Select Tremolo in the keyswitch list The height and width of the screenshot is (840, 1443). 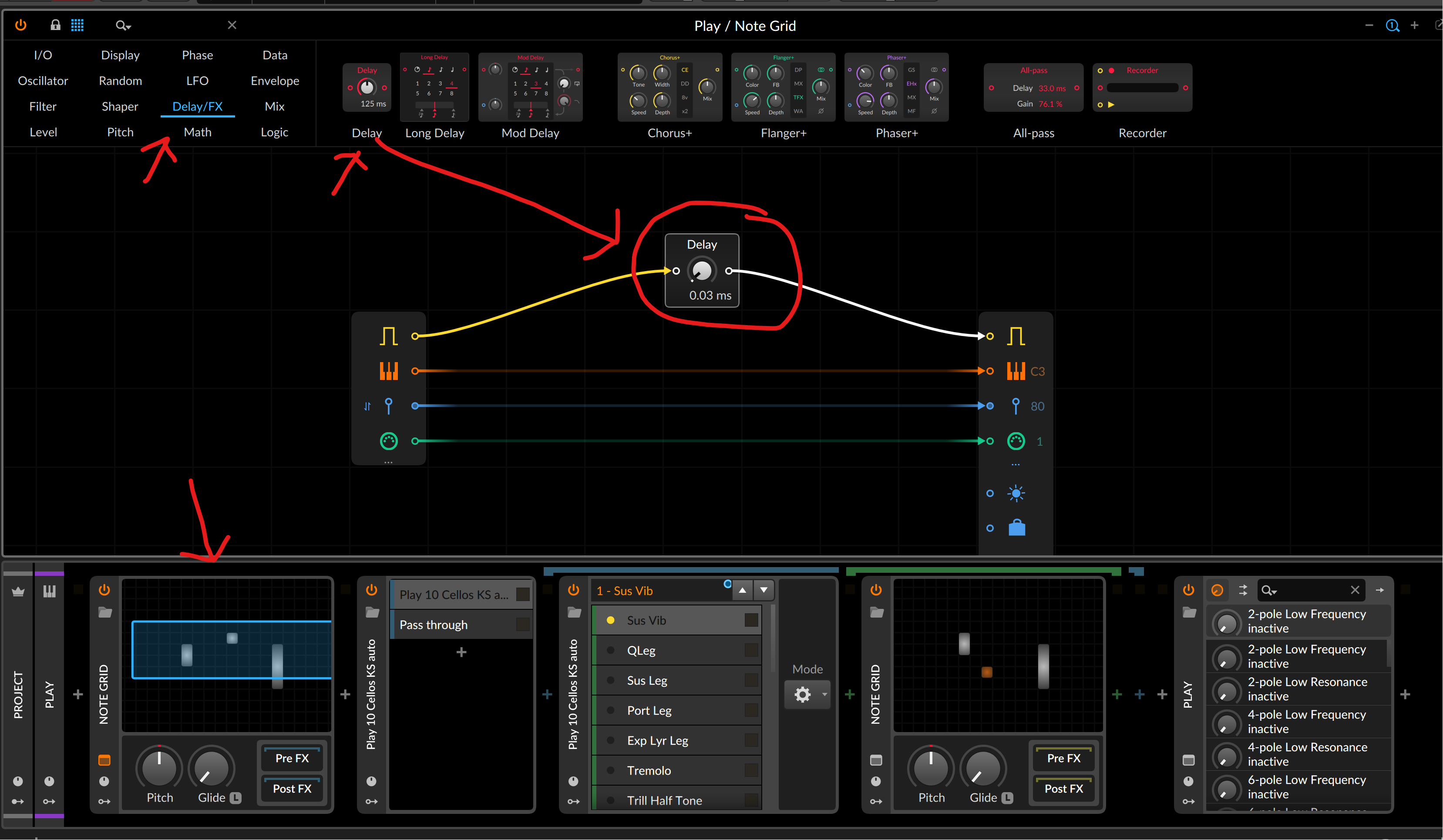tap(649, 771)
